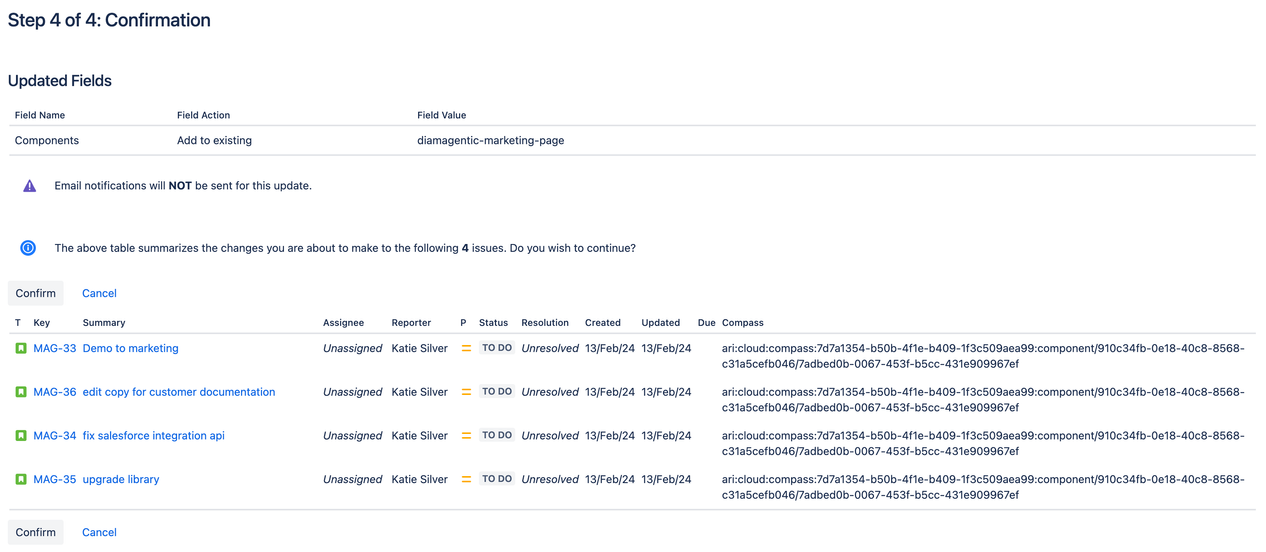Click the TO DO status of MAG-35
The width and height of the screenshot is (1266, 552).
497,479
